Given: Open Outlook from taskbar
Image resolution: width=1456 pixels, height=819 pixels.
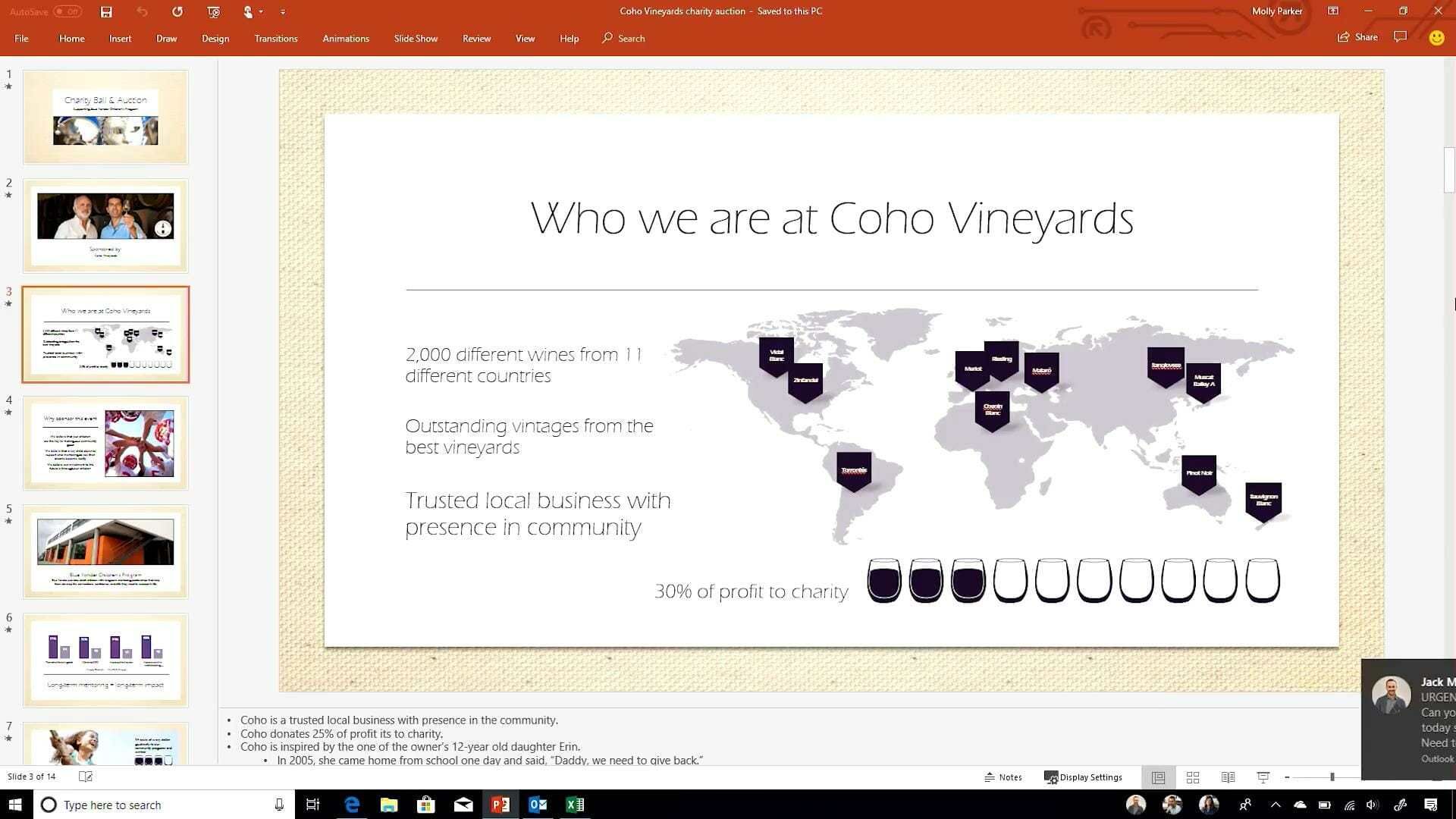Looking at the screenshot, I should (538, 805).
